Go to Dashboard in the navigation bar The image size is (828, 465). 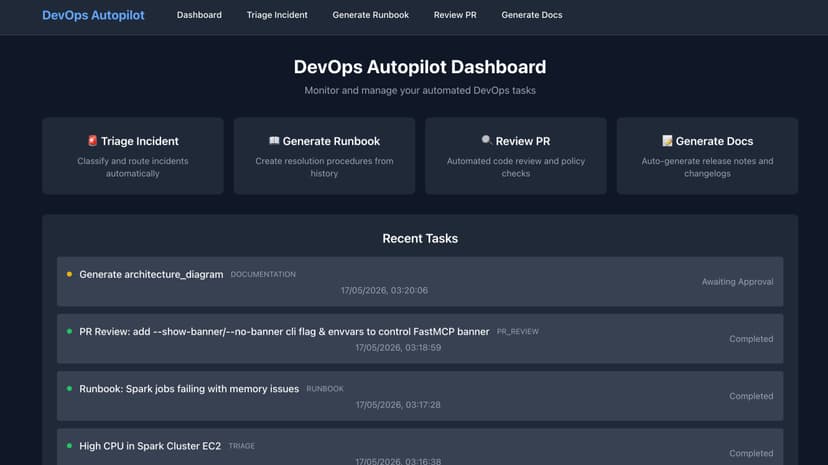coord(199,15)
